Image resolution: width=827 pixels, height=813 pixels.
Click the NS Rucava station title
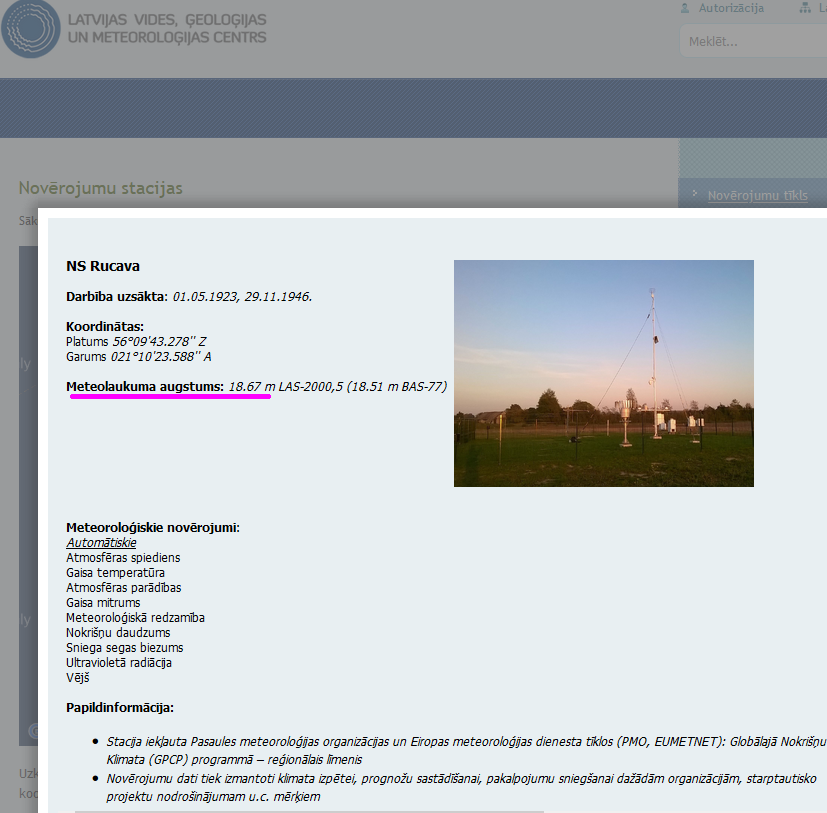(x=103, y=266)
